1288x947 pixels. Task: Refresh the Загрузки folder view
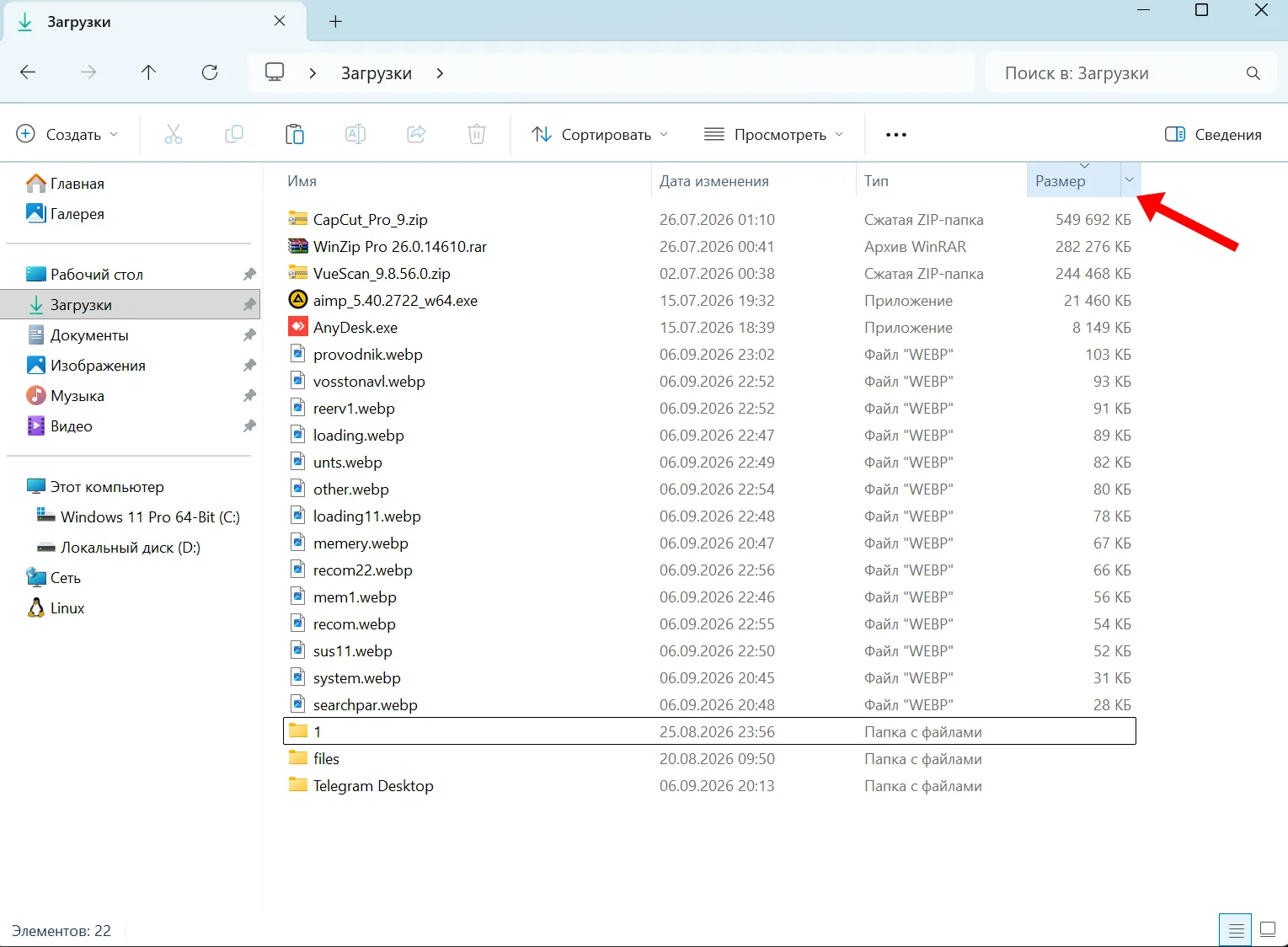coord(210,72)
